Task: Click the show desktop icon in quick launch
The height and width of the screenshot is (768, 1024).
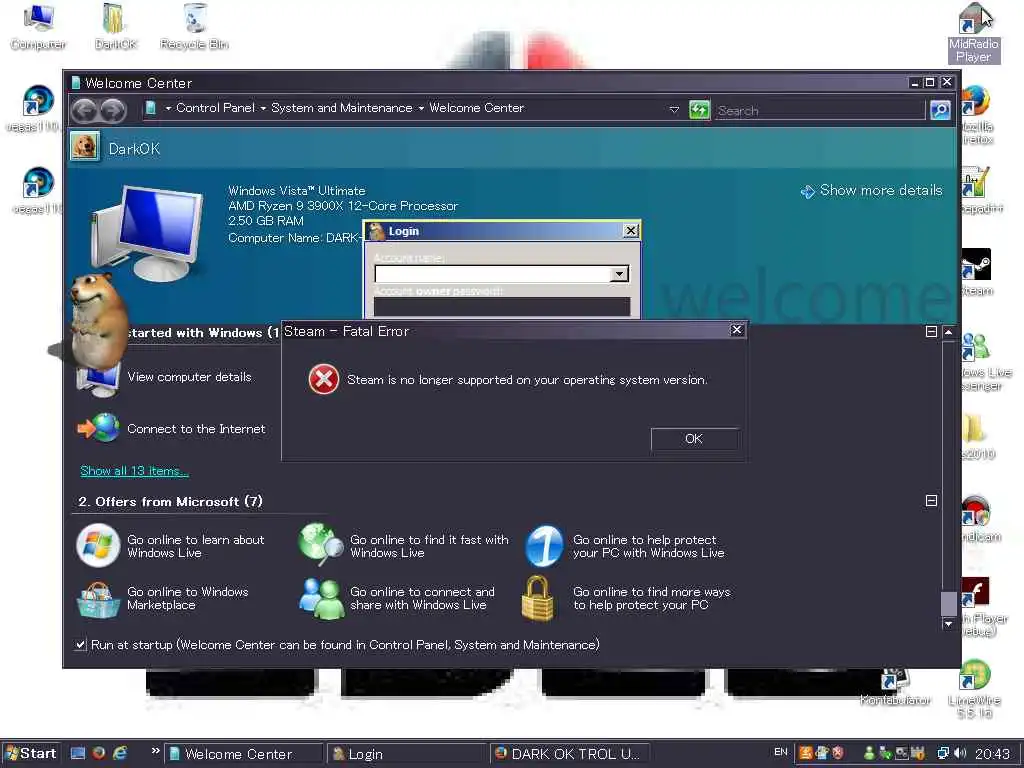Action: (x=78, y=753)
